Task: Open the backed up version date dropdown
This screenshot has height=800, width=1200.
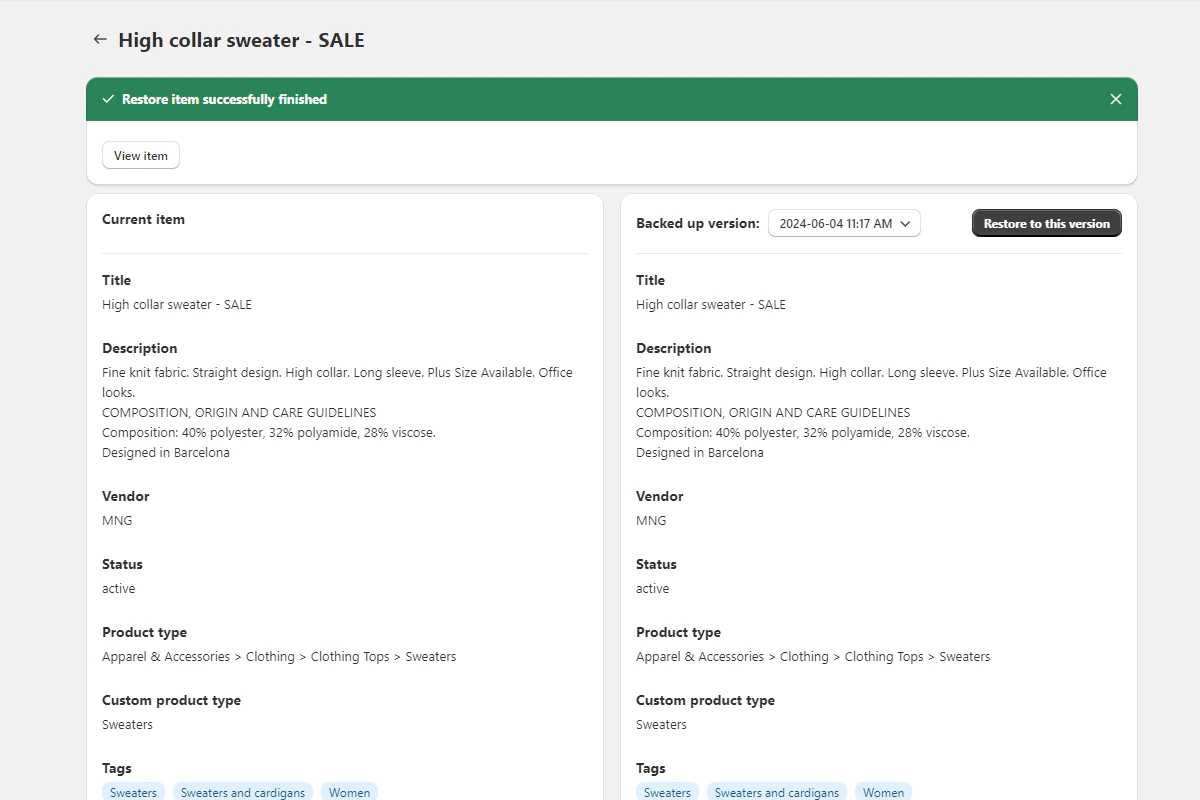Action: 844,224
